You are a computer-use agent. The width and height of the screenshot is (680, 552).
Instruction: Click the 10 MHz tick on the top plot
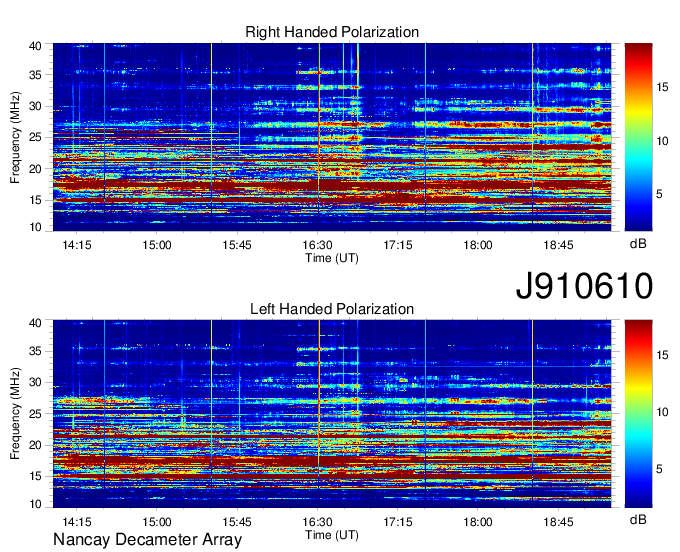pos(35,227)
